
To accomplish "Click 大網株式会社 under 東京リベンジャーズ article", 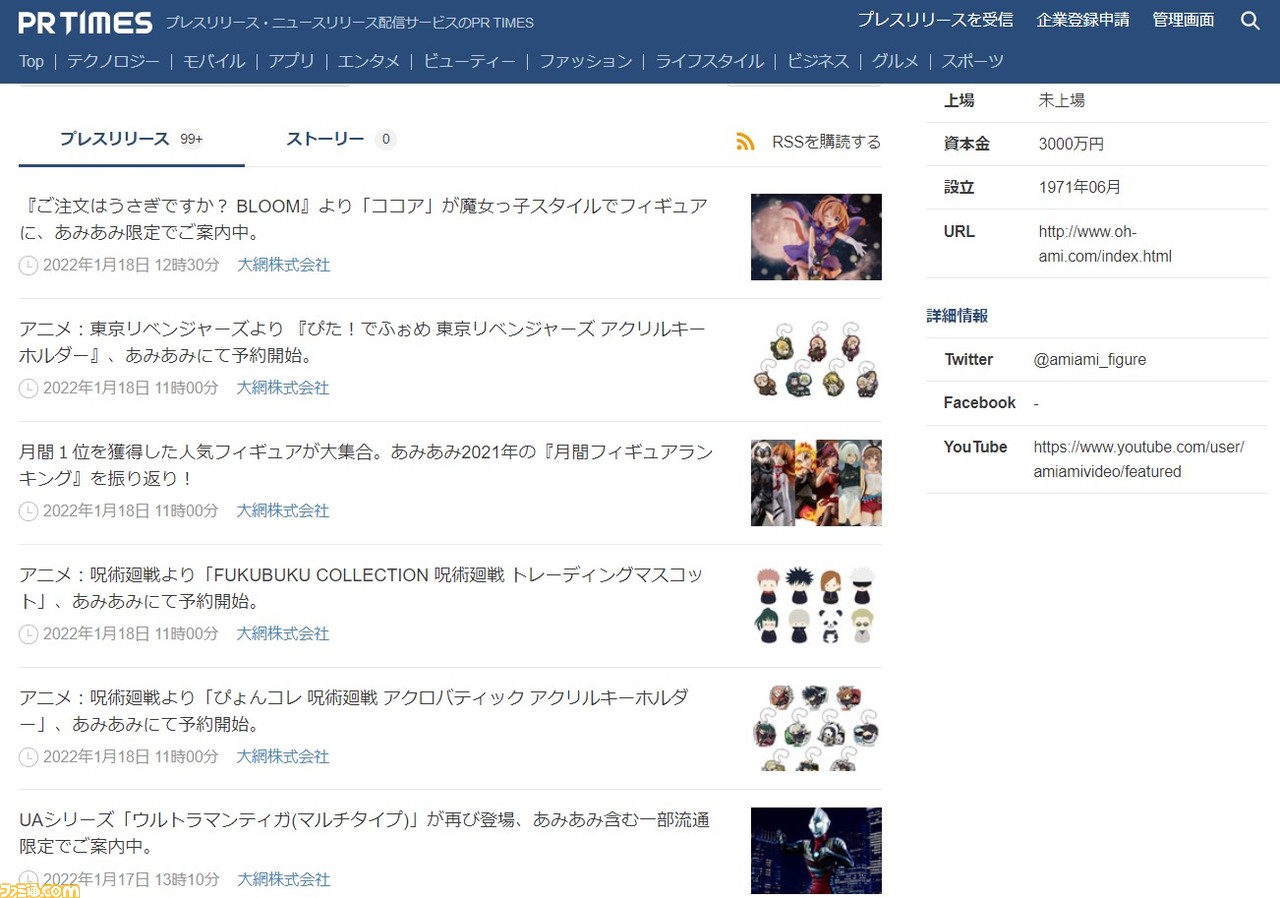I will (283, 388).
